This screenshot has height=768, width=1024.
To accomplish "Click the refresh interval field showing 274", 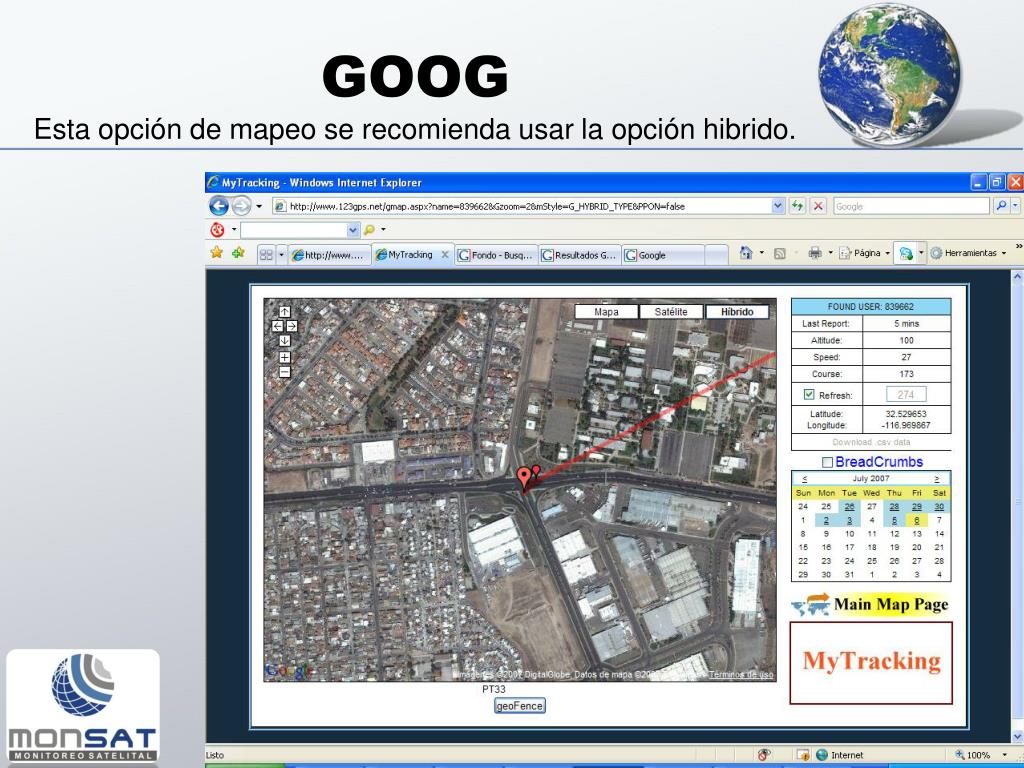I will coord(906,394).
